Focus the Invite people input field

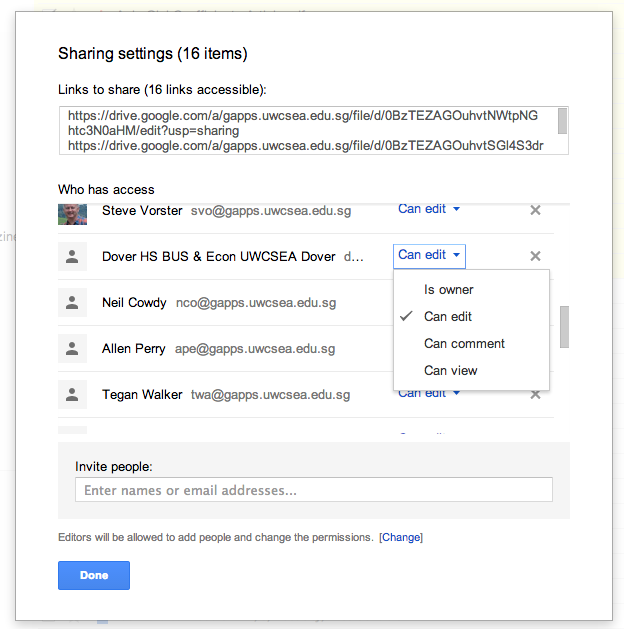(313, 490)
